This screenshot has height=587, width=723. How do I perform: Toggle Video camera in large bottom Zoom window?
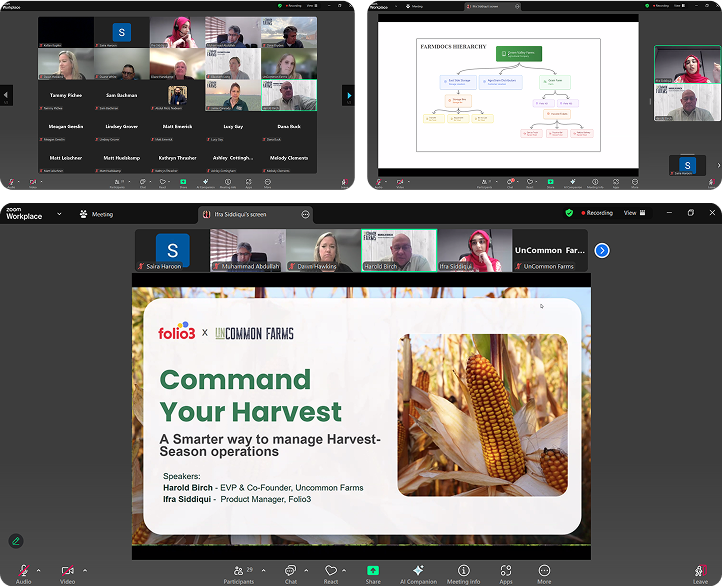tap(67, 571)
